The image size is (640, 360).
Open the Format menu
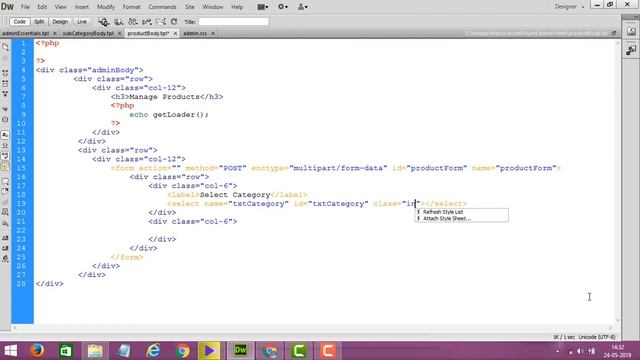point(131,7)
